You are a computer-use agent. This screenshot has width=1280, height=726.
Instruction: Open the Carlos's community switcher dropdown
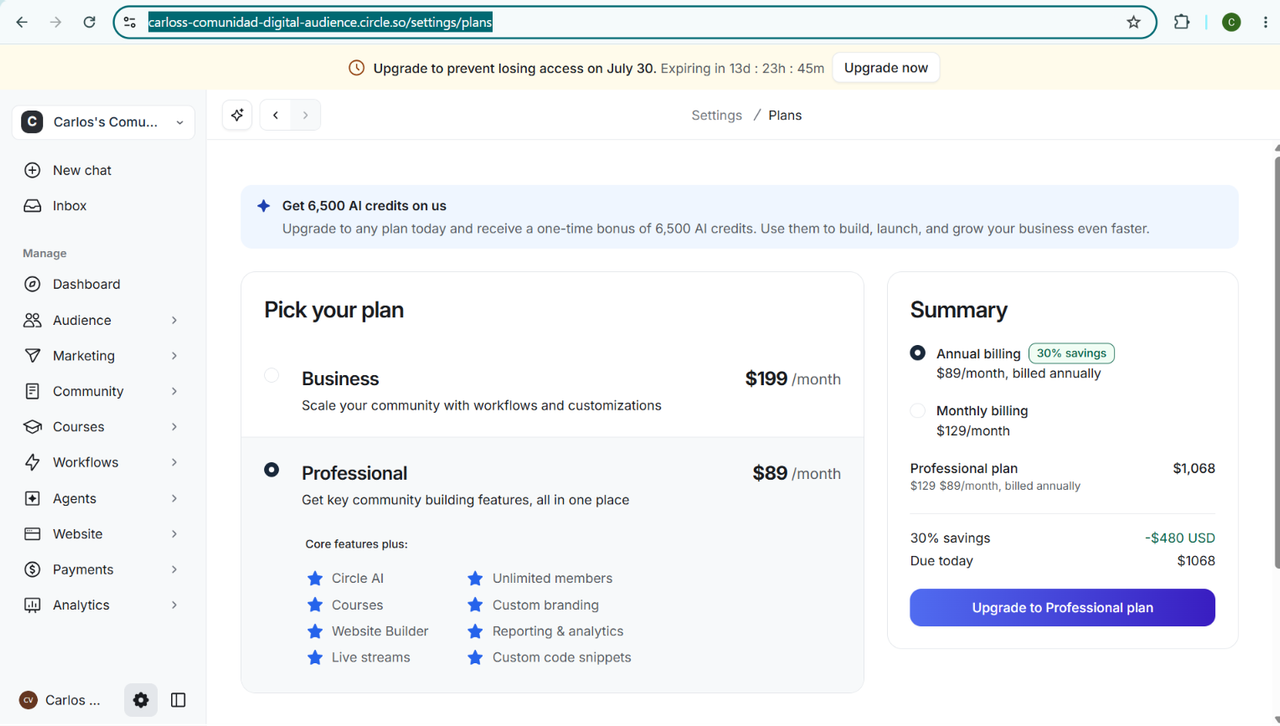(x=105, y=122)
